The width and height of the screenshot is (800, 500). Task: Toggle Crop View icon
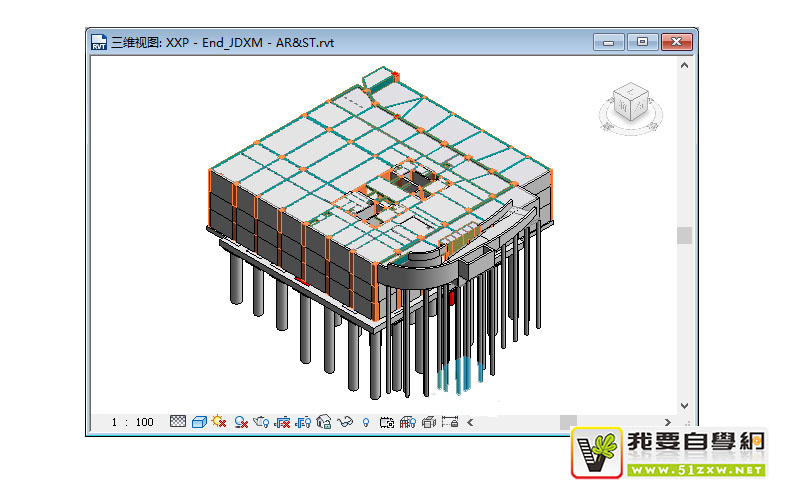pyautogui.click(x=283, y=422)
